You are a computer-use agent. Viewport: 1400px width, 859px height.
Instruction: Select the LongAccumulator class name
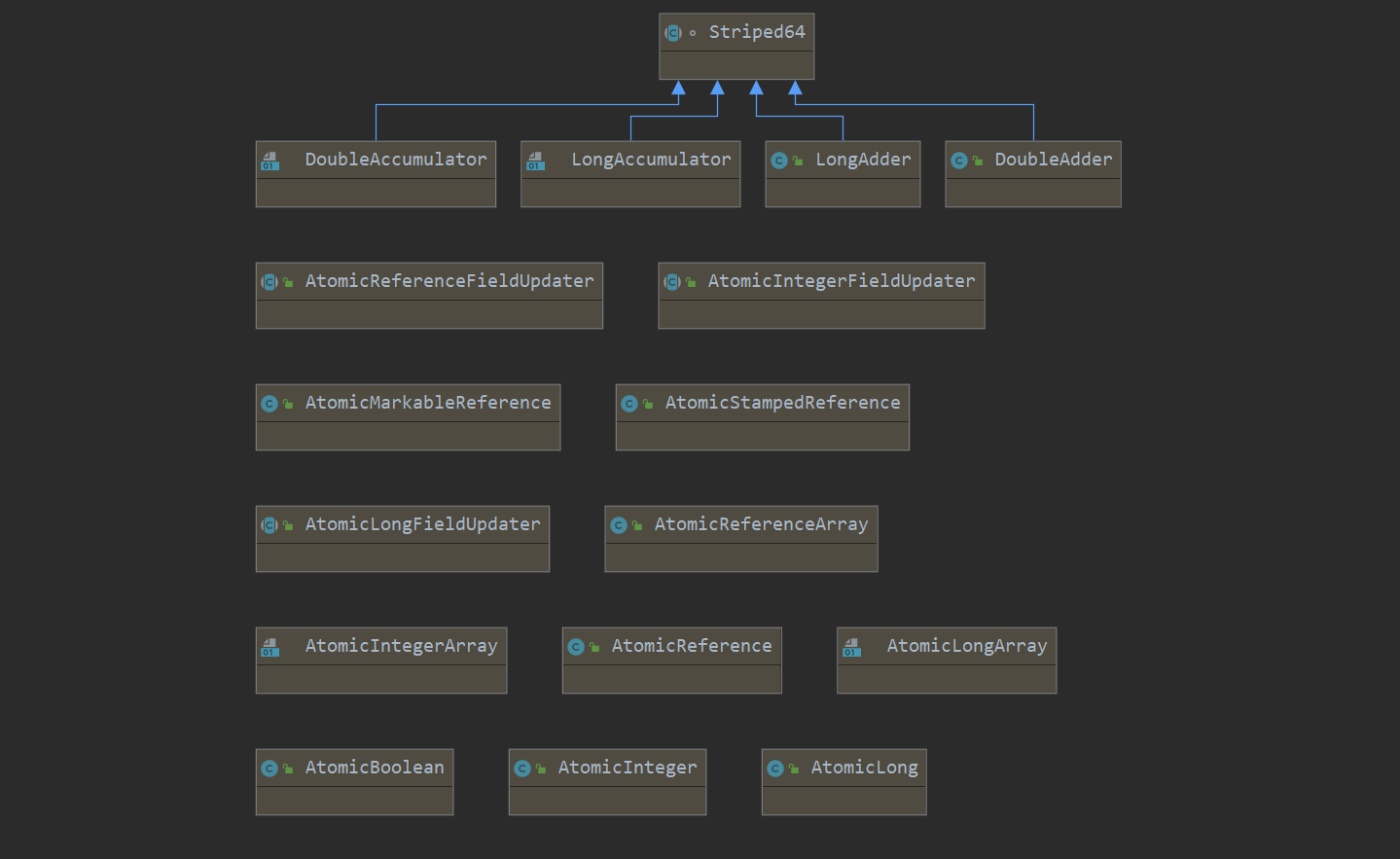(x=651, y=160)
